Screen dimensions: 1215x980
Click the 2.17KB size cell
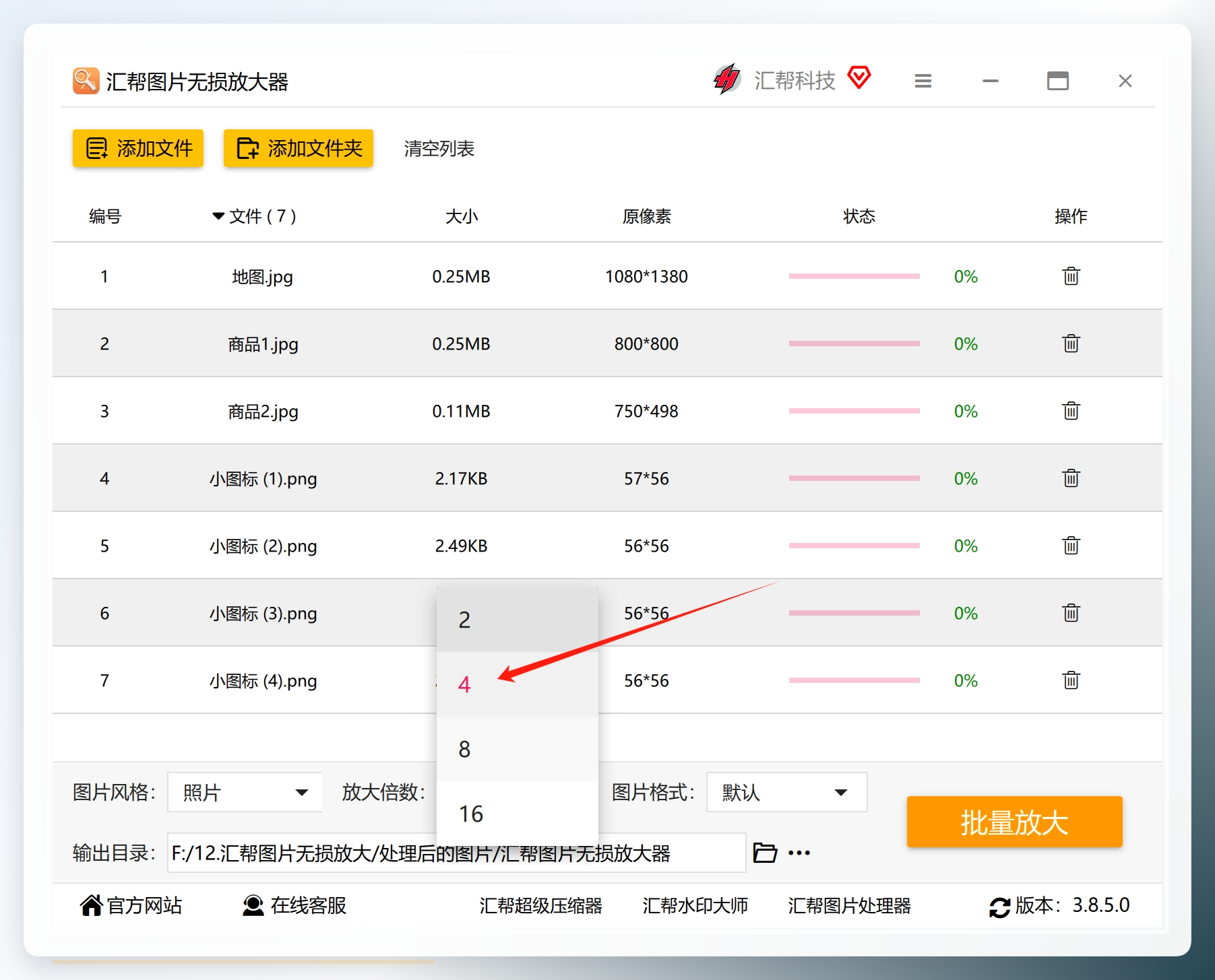pos(461,478)
